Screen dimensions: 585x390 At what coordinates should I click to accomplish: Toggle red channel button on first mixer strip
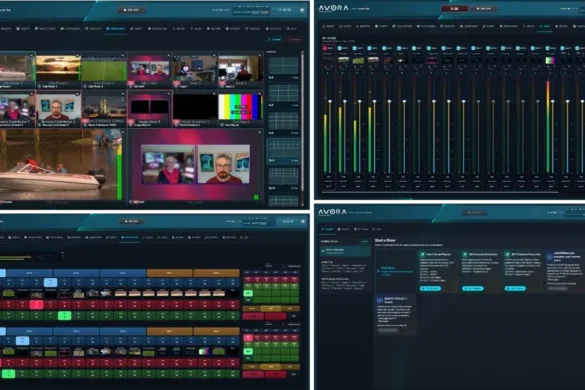click(325, 48)
